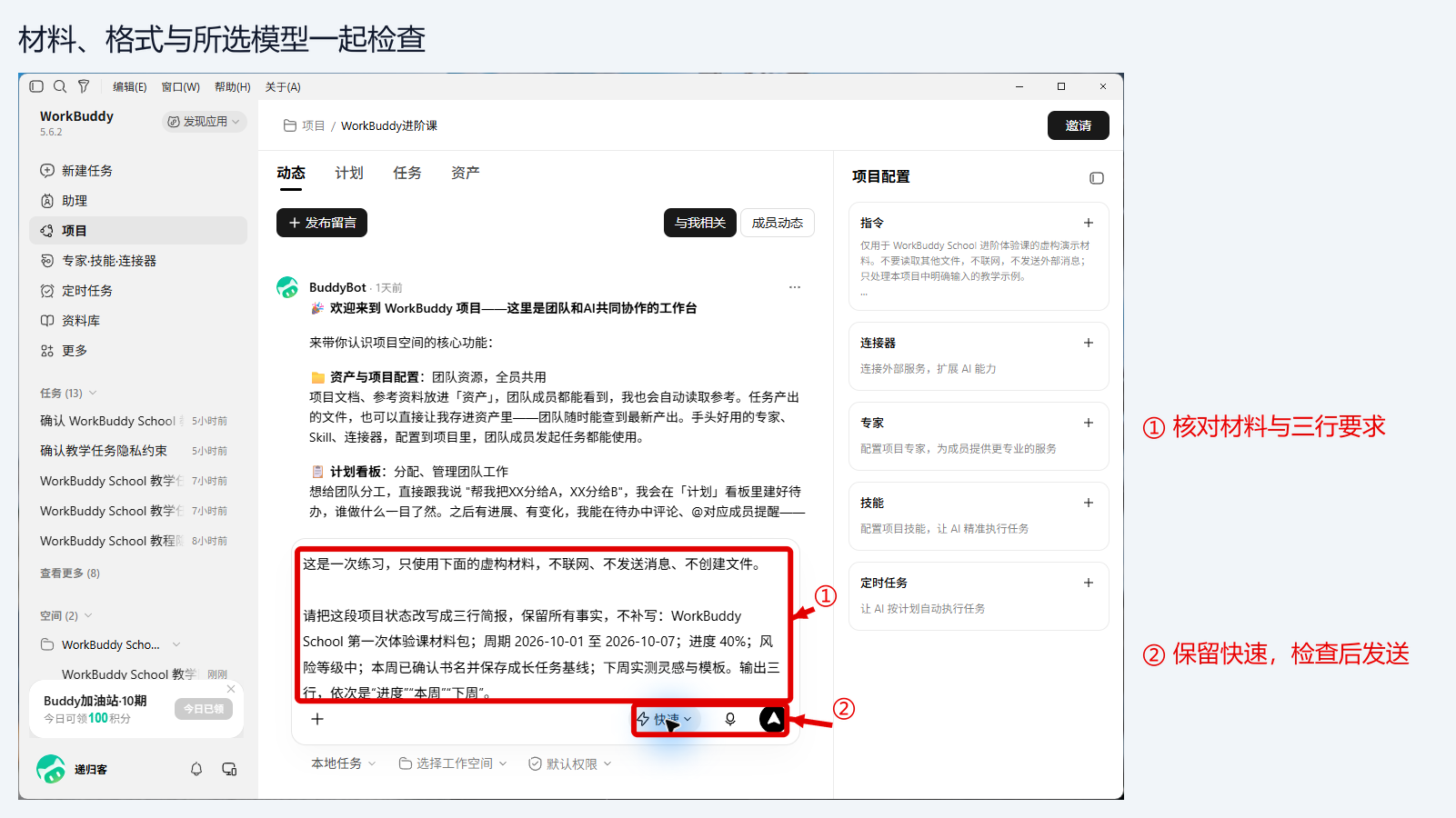Open the 默认权限 dropdown
The width and height of the screenshot is (1456, 818).
[570, 763]
